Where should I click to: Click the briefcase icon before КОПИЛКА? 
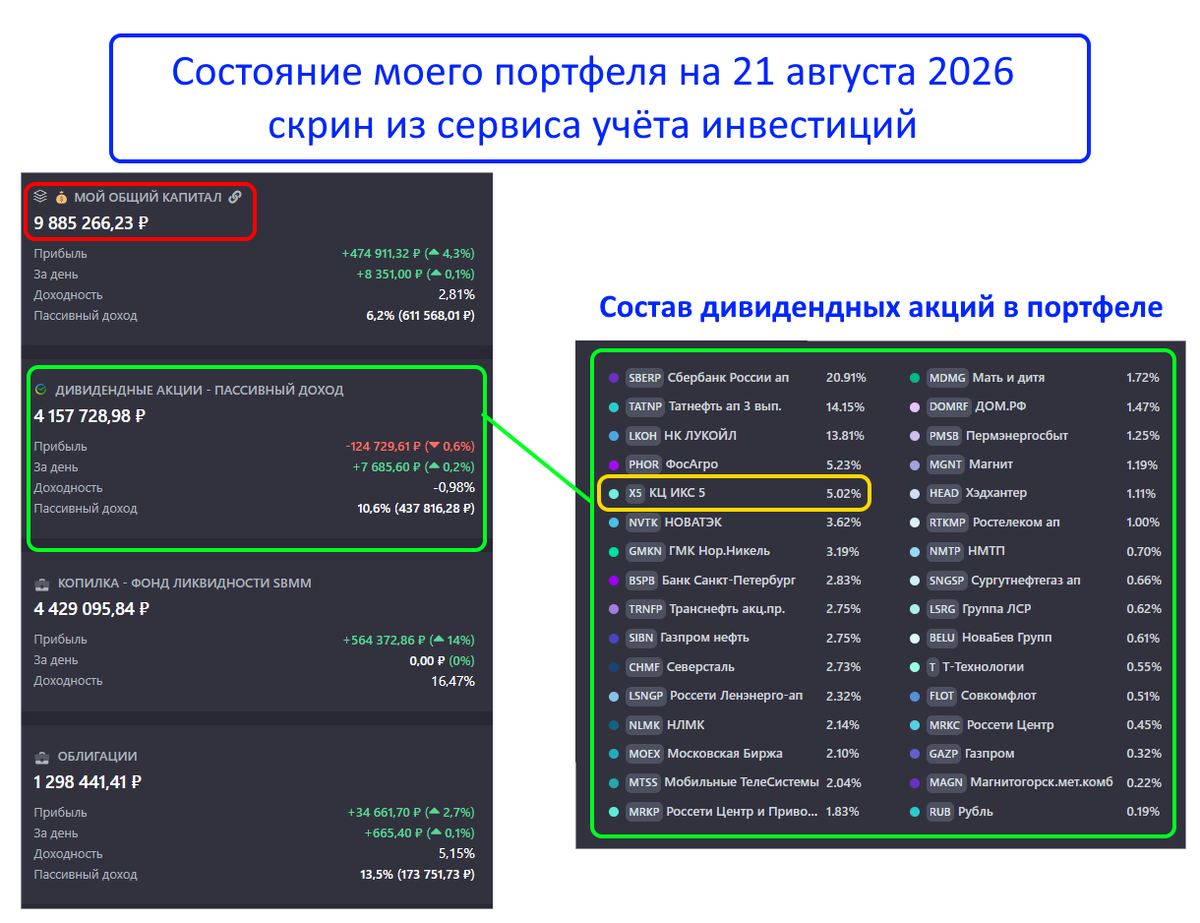(x=42, y=583)
